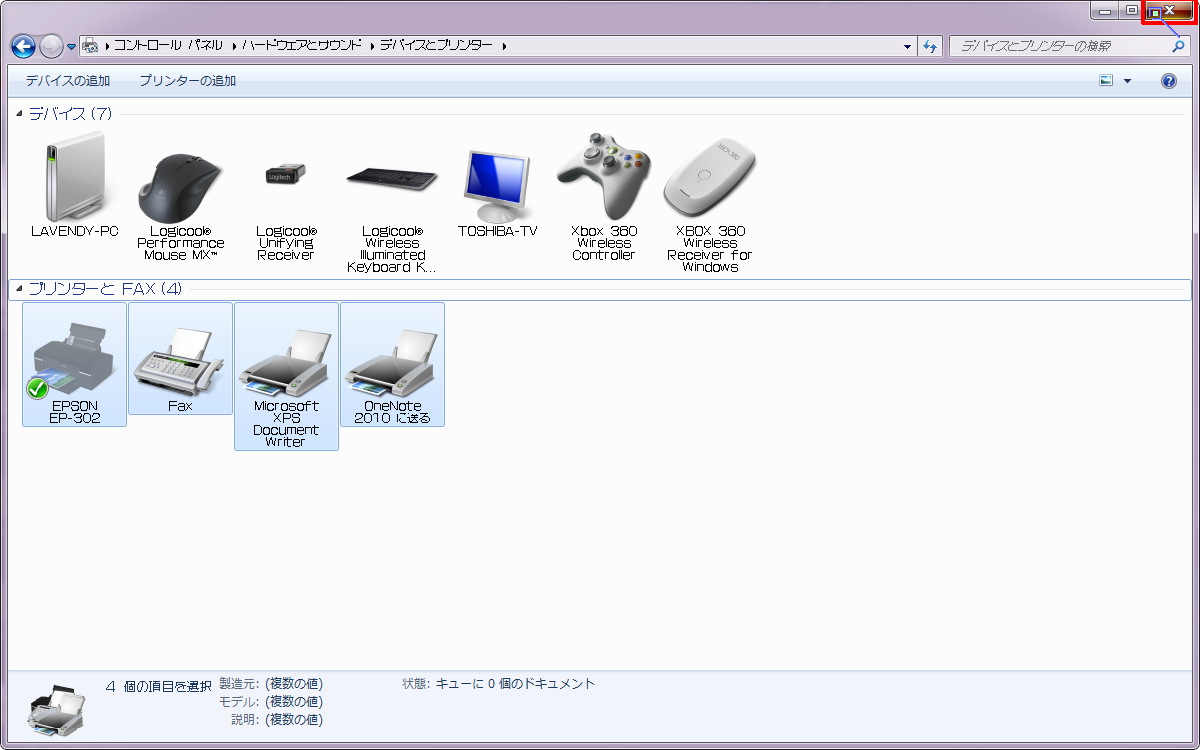
Task: Click the 製造元: (複数の値) detail text
Action: pyautogui.click(x=271, y=684)
